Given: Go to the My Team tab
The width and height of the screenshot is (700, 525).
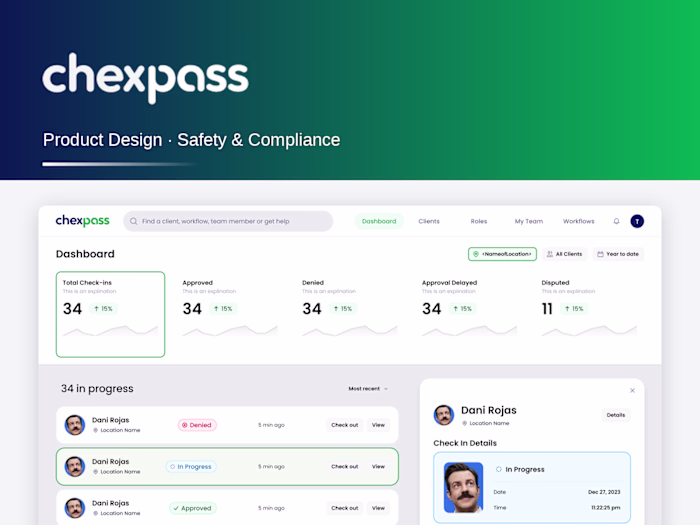Looking at the screenshot, I should [529, 221].
